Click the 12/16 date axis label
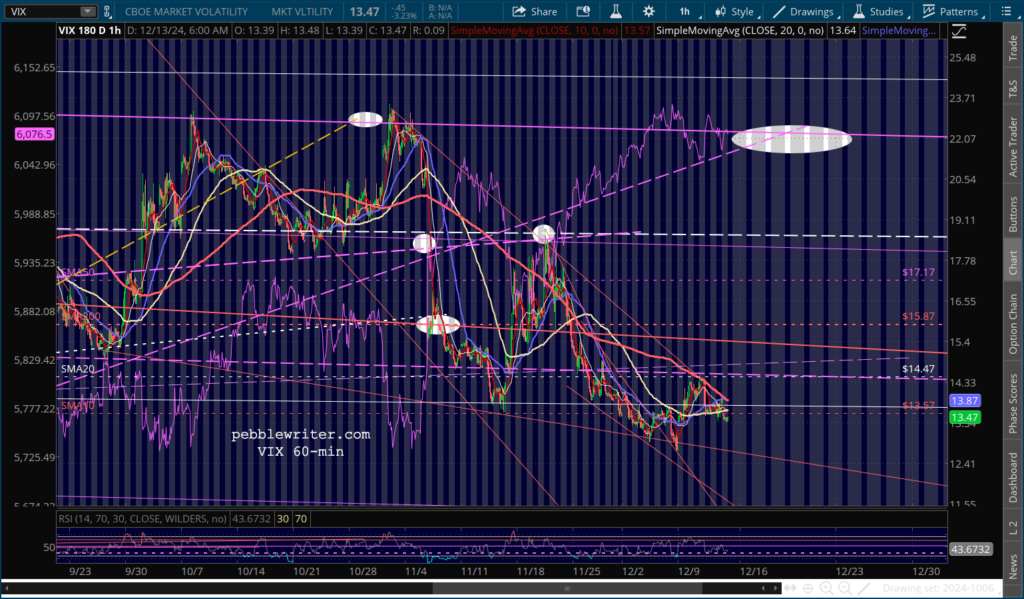This screenshot has height=599, width=1024. [753, 570]
